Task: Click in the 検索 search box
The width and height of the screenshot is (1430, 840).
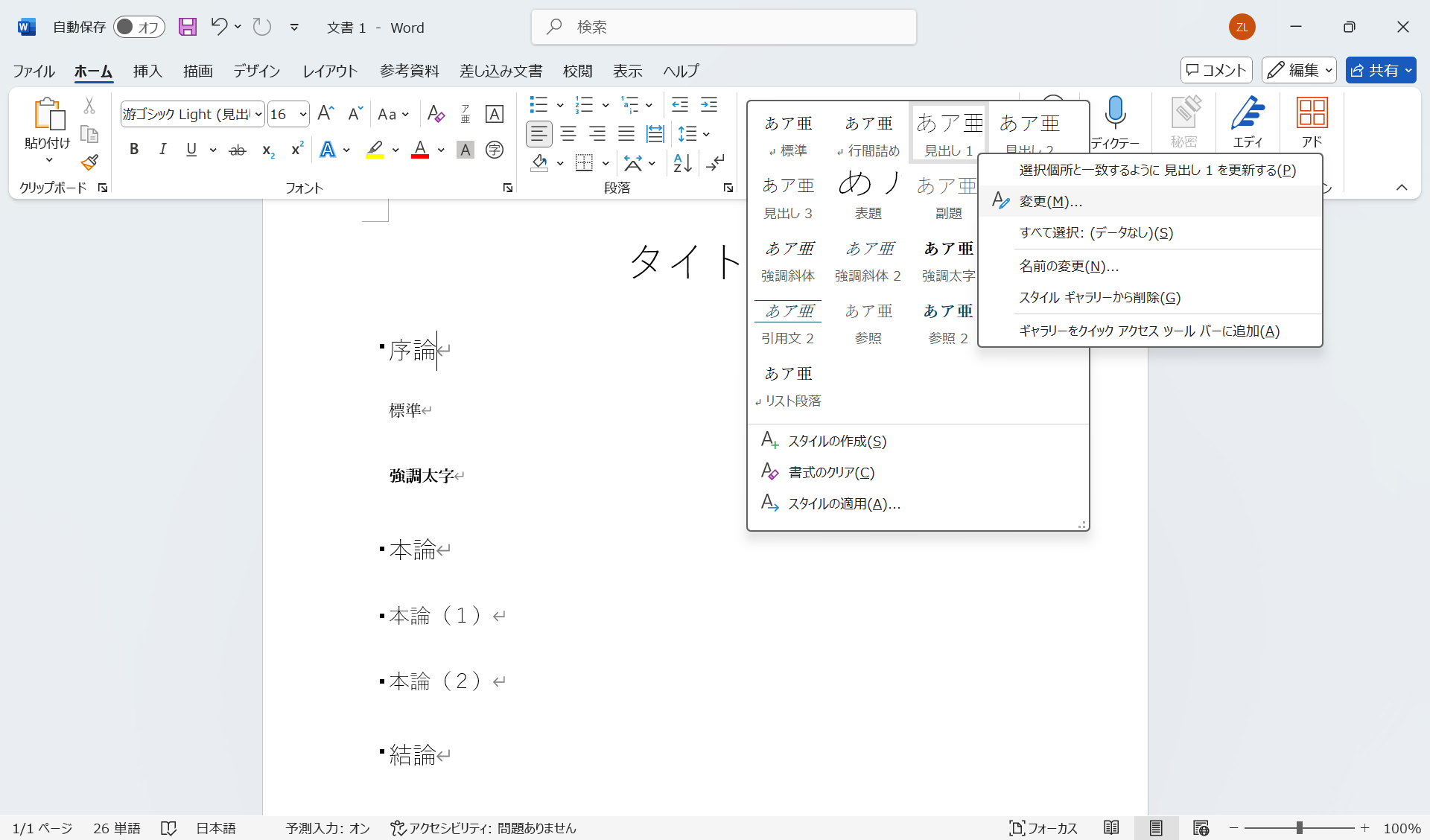Action: coord(724,28)
